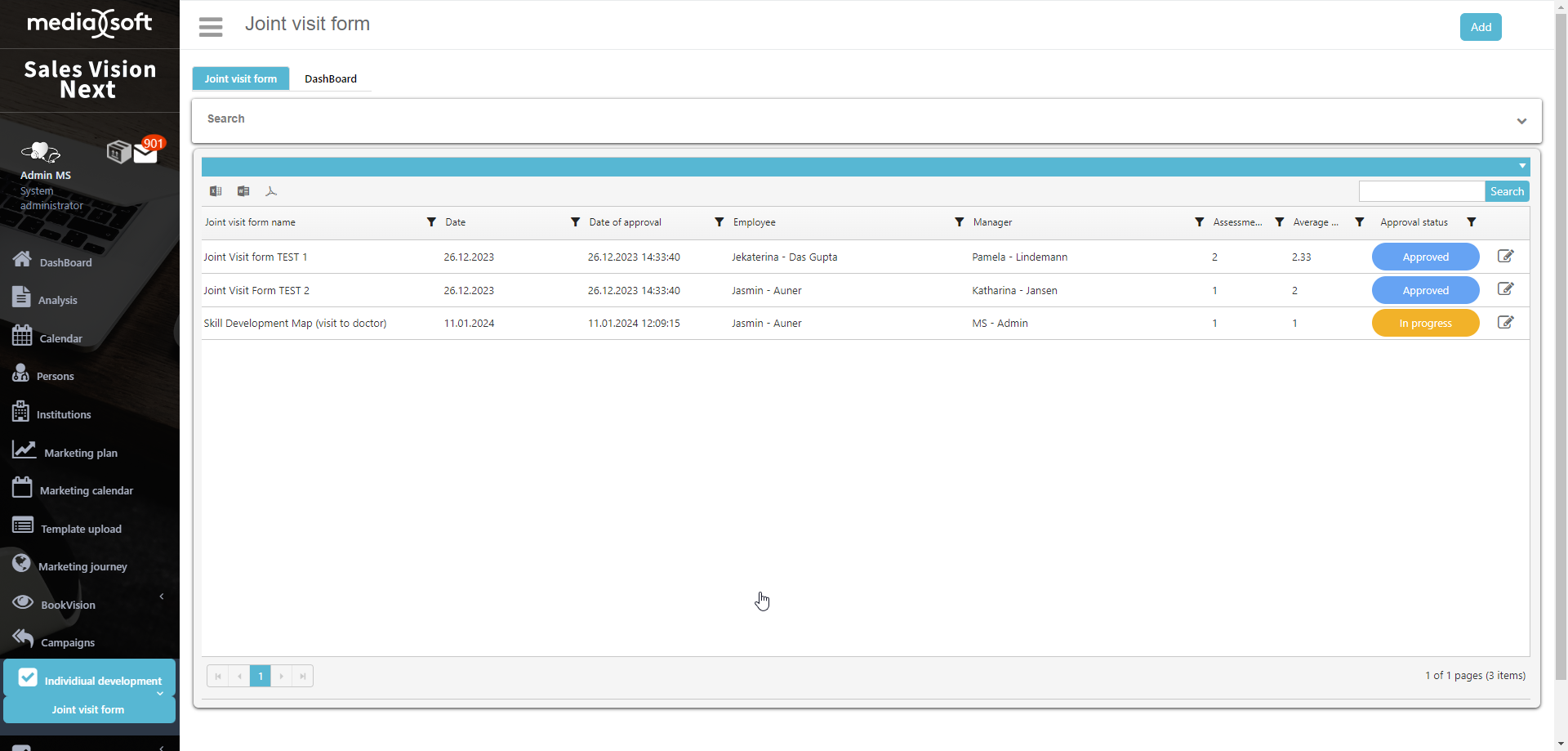Open the mail inbox with 901 badge
The height and width of the screenshot is (751, 1568).
point(145,154)
